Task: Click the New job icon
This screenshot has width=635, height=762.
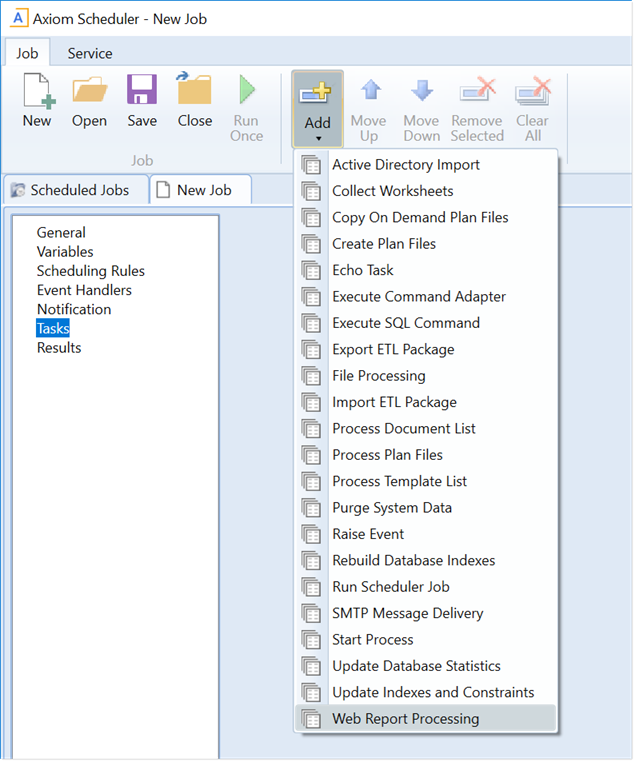Action: coord(37,92)
